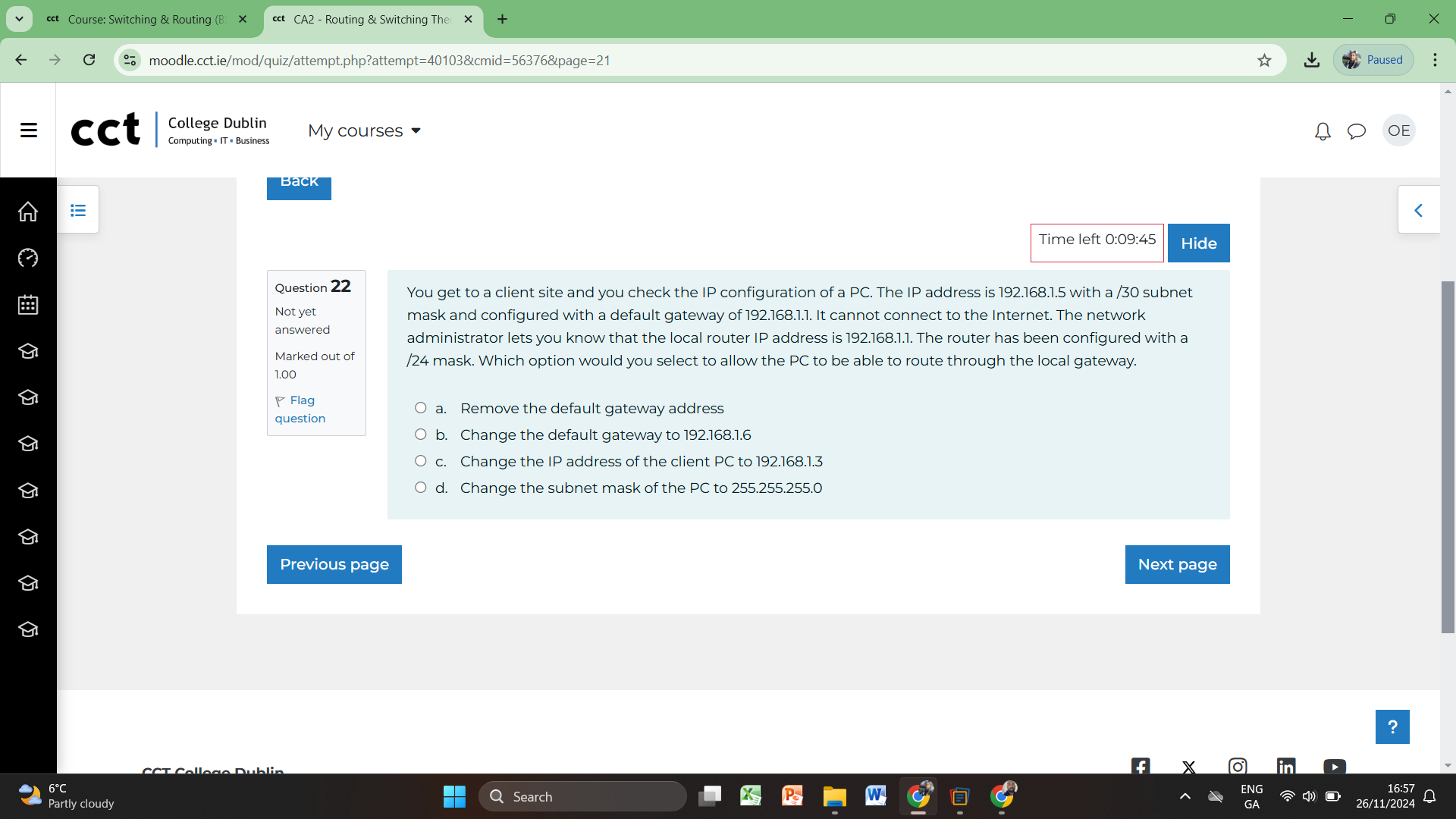
Task: Open the notifications bell
Action: pos(1322,130)
